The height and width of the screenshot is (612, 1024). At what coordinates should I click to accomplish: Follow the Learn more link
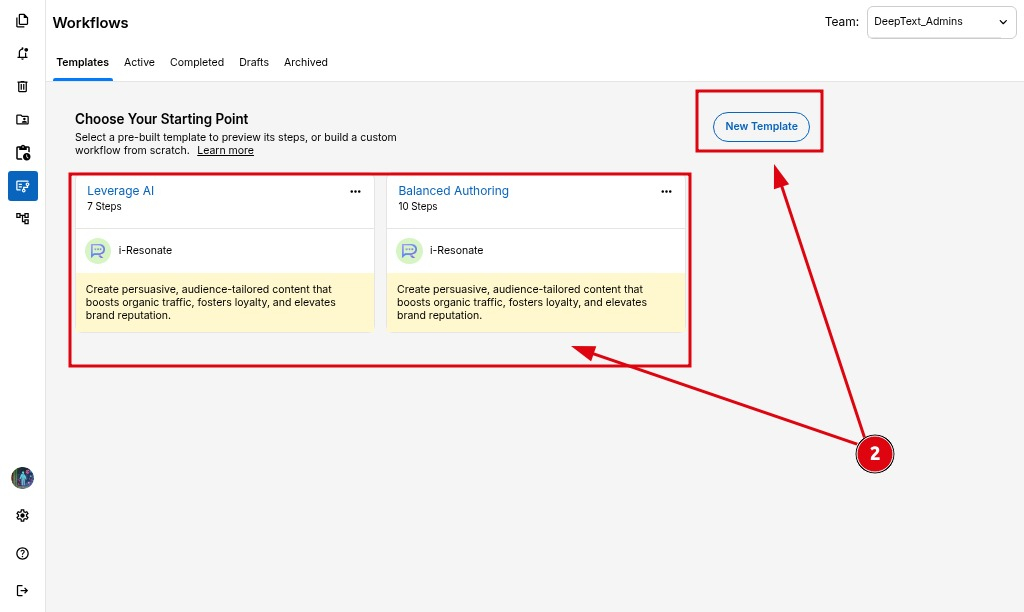click(x=225, y=151)
